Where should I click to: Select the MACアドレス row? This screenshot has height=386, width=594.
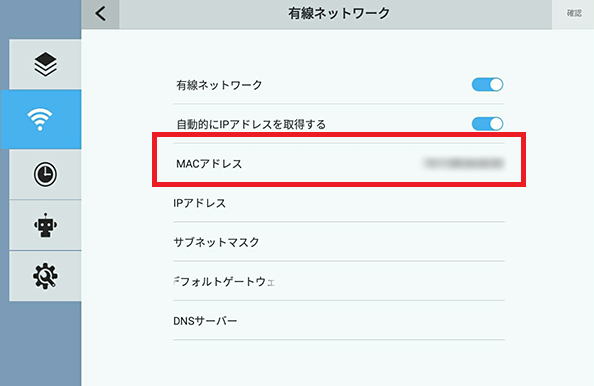pos(339,164)
